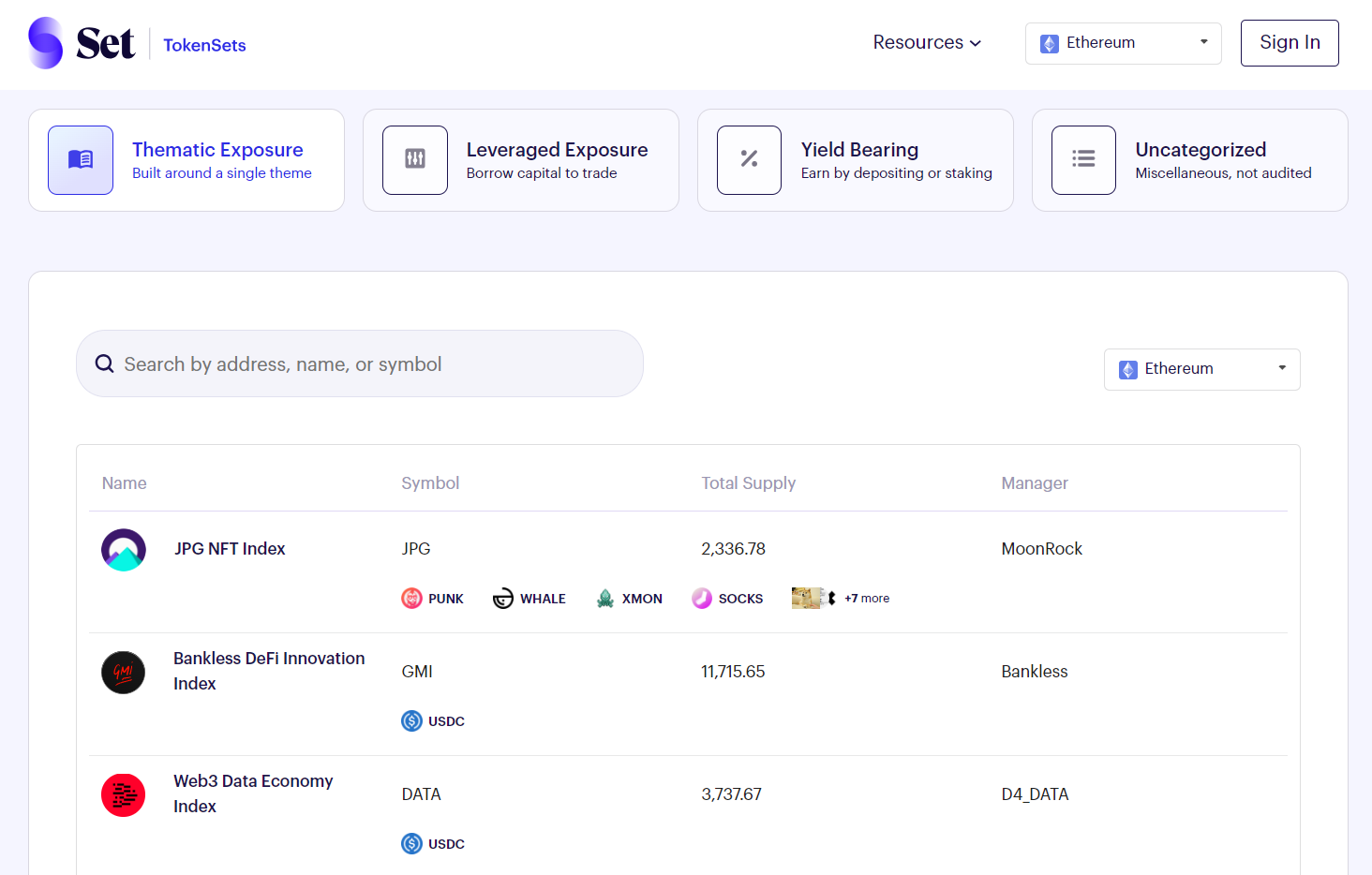Click the Name column header
Viewport: 1372px width, 875px height.
pos(125,483)
